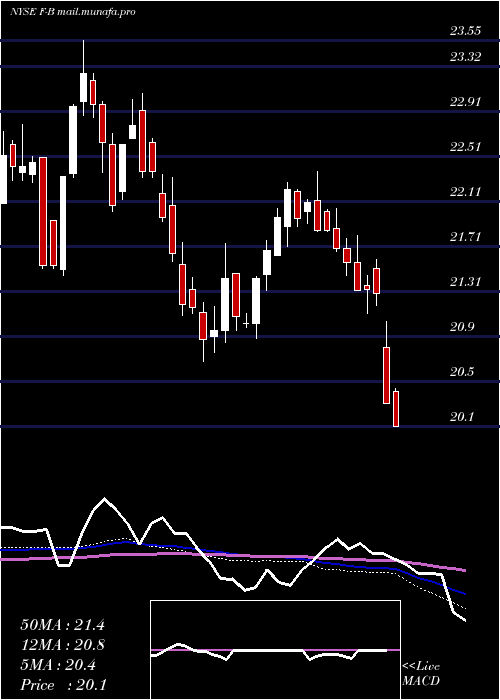Click the 23.55 price level label
This screenshot has width=500, height=700.
[465, 31]
